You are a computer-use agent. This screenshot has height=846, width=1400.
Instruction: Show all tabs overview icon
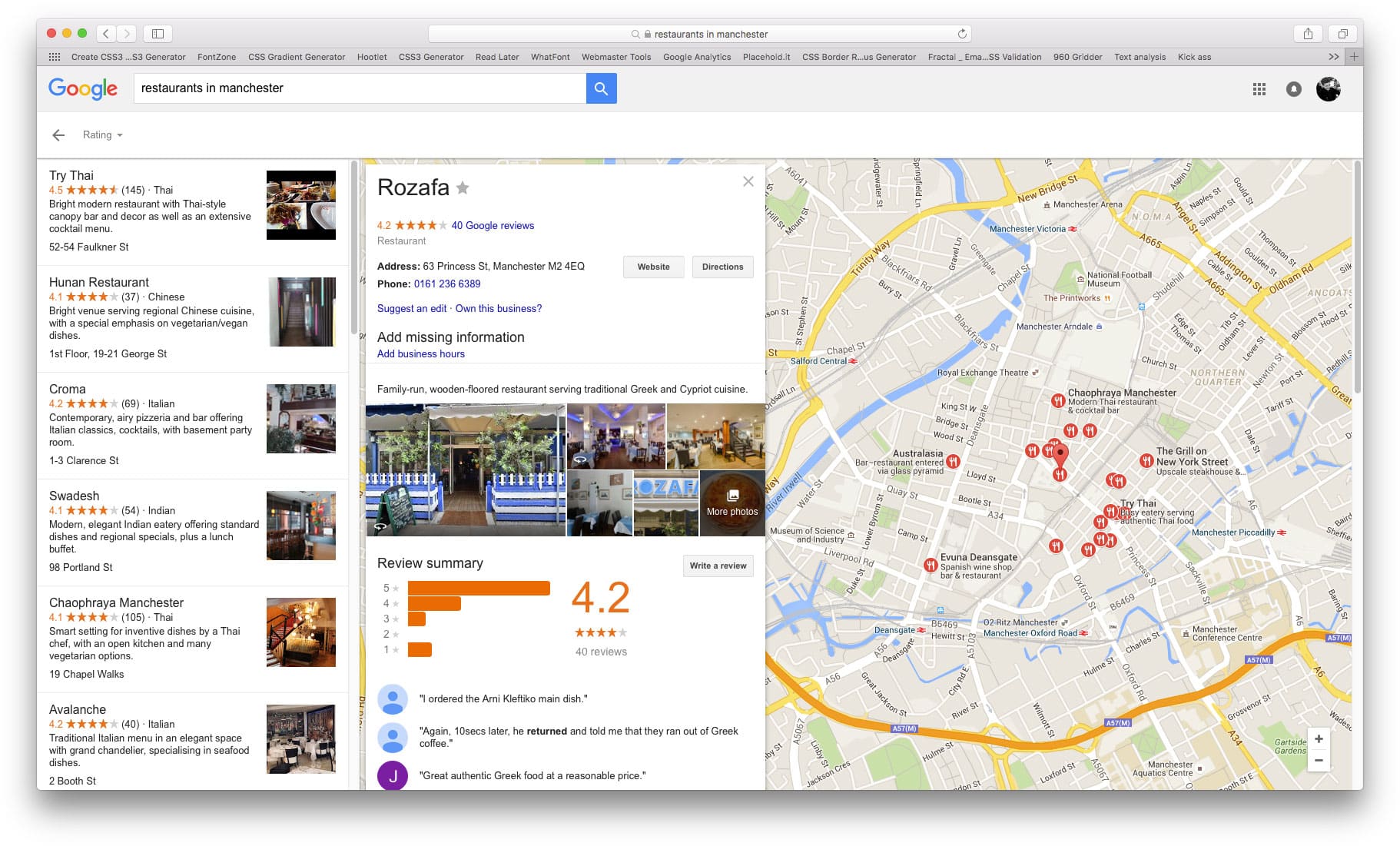tap(1342, 34)
